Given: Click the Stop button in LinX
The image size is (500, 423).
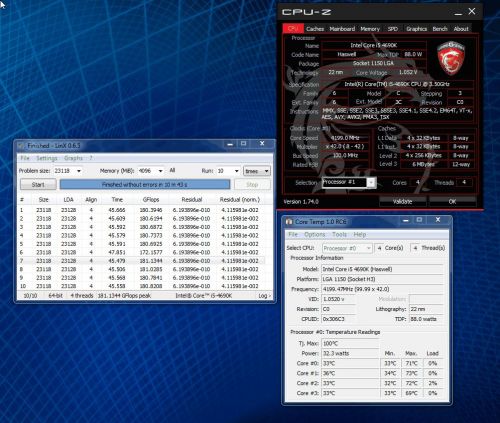Looking at the screenshot, I should 252,184.
